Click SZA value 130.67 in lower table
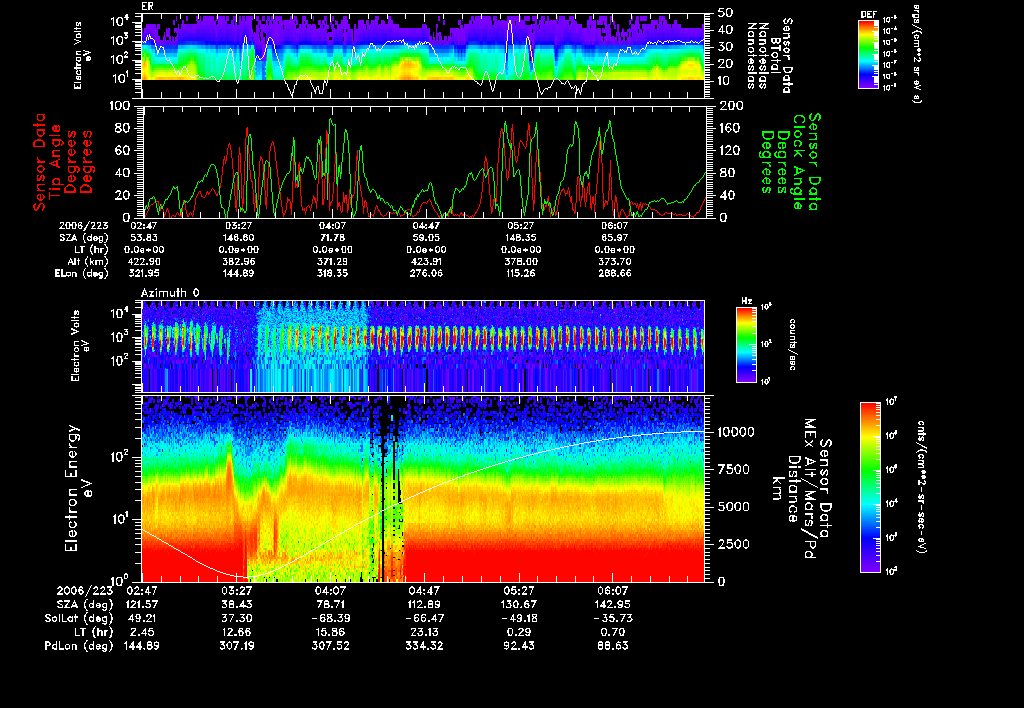Screen dimensions: 1024x708 pos(519,604)
